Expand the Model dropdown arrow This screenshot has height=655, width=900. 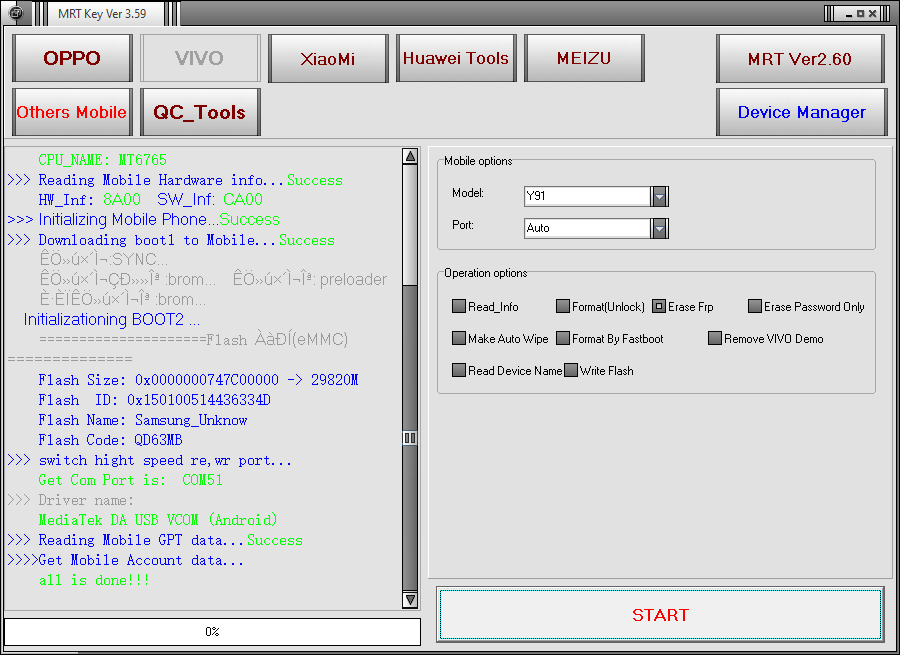(x=660, y=196)
